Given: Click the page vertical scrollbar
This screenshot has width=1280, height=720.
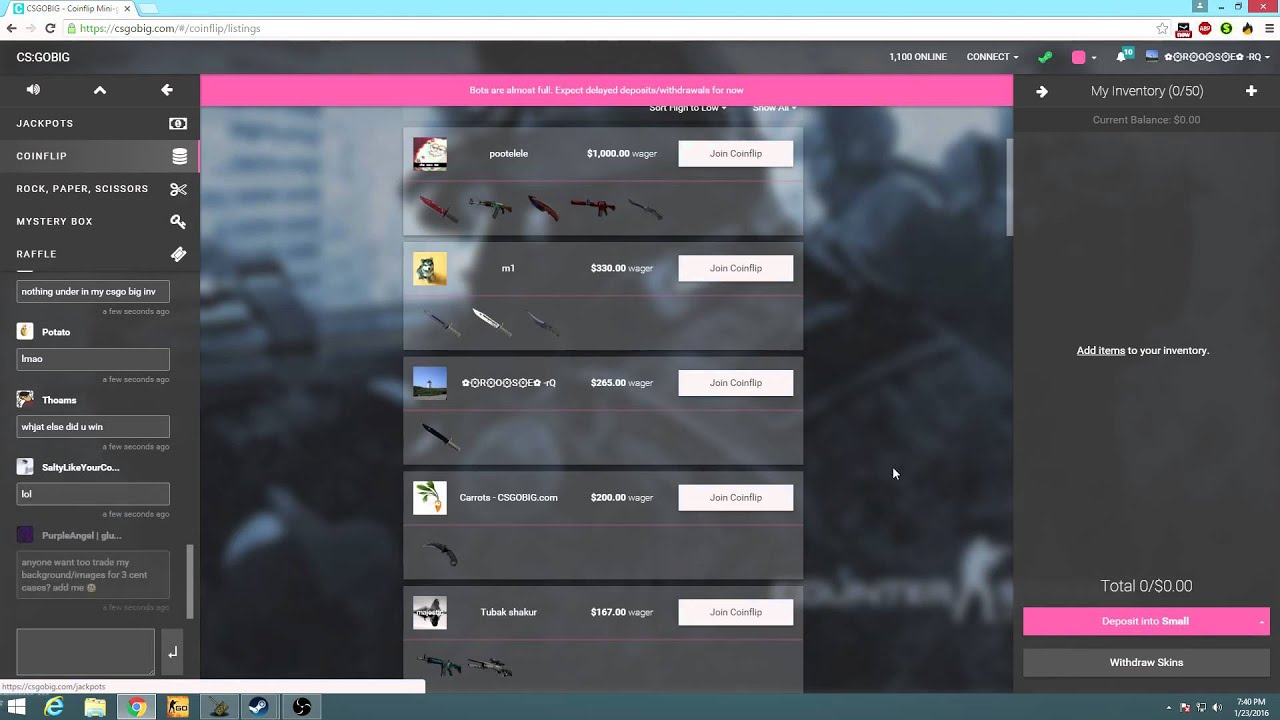Looking at the screenshot, I should (x=1009, y=187).
